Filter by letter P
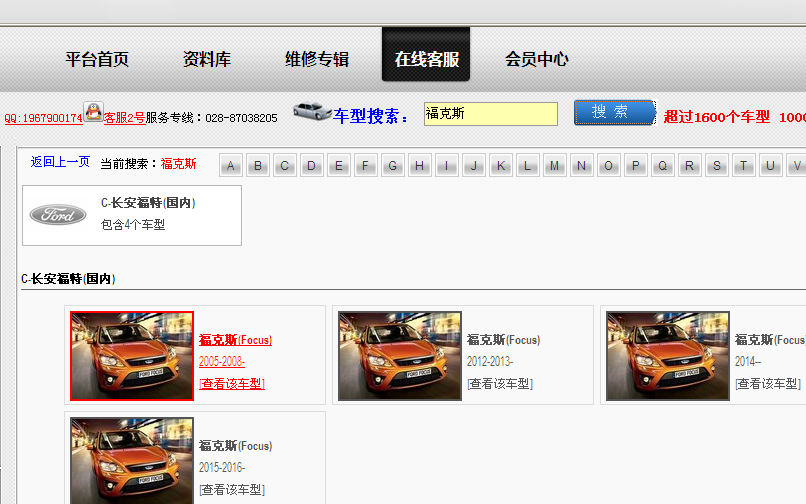The width and height of the screenshot is (806, 504). (635, 166)
